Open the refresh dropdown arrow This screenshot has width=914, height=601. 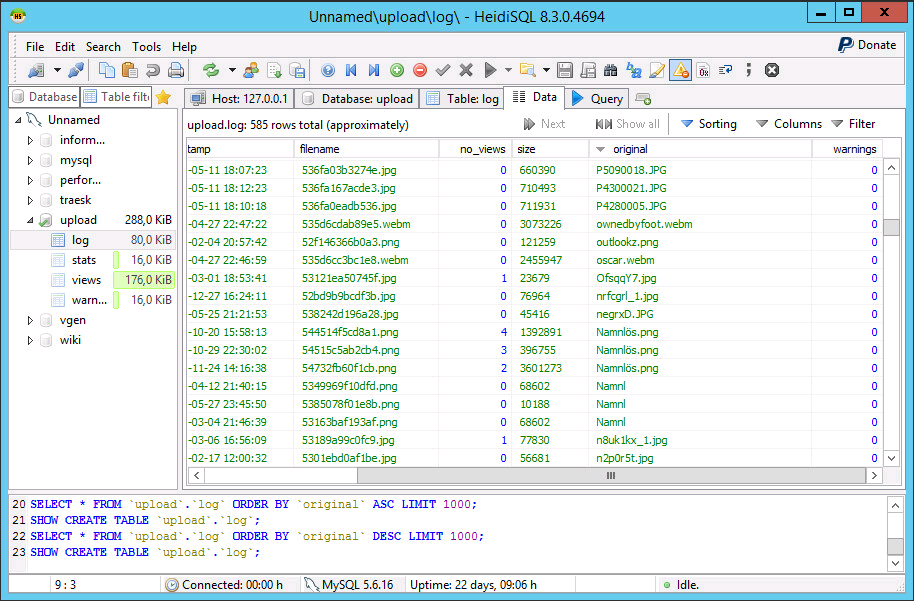(232, 71)
